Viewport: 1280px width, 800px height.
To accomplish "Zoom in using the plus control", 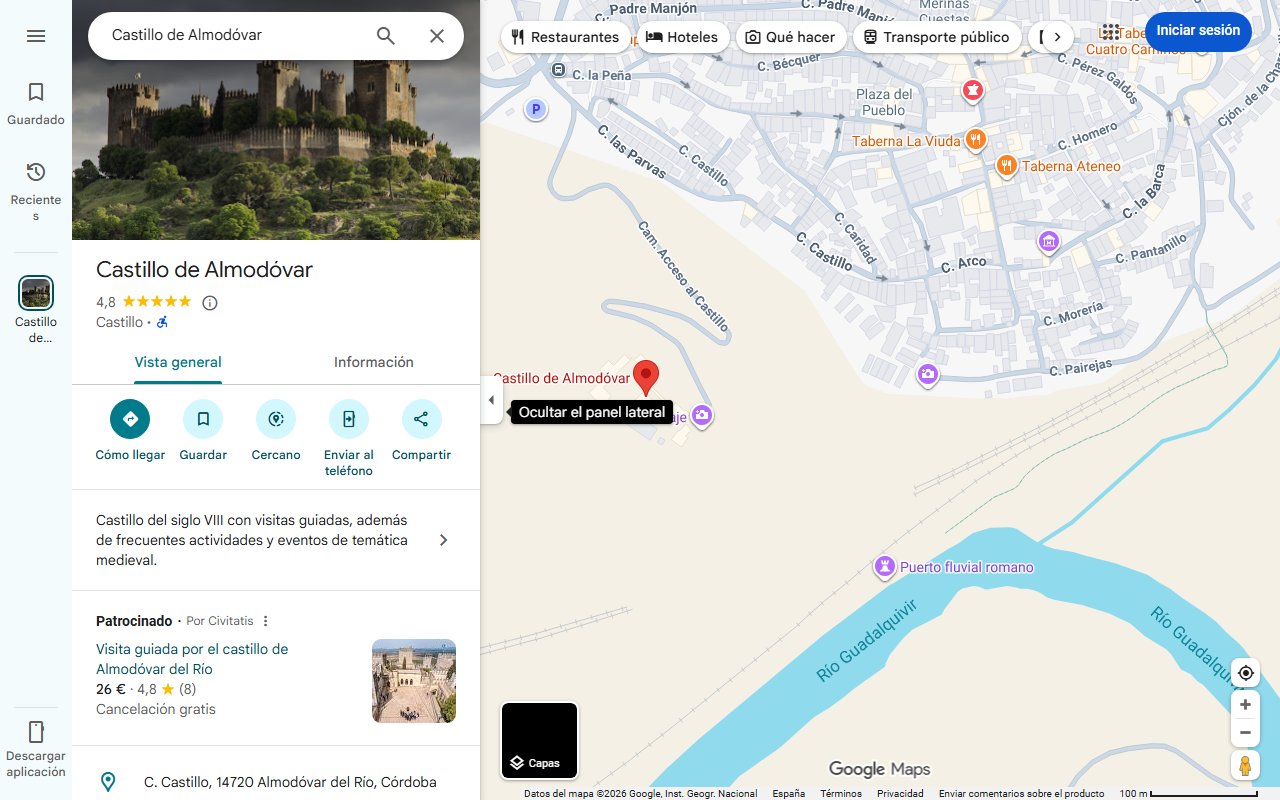I will point(1245,704).
